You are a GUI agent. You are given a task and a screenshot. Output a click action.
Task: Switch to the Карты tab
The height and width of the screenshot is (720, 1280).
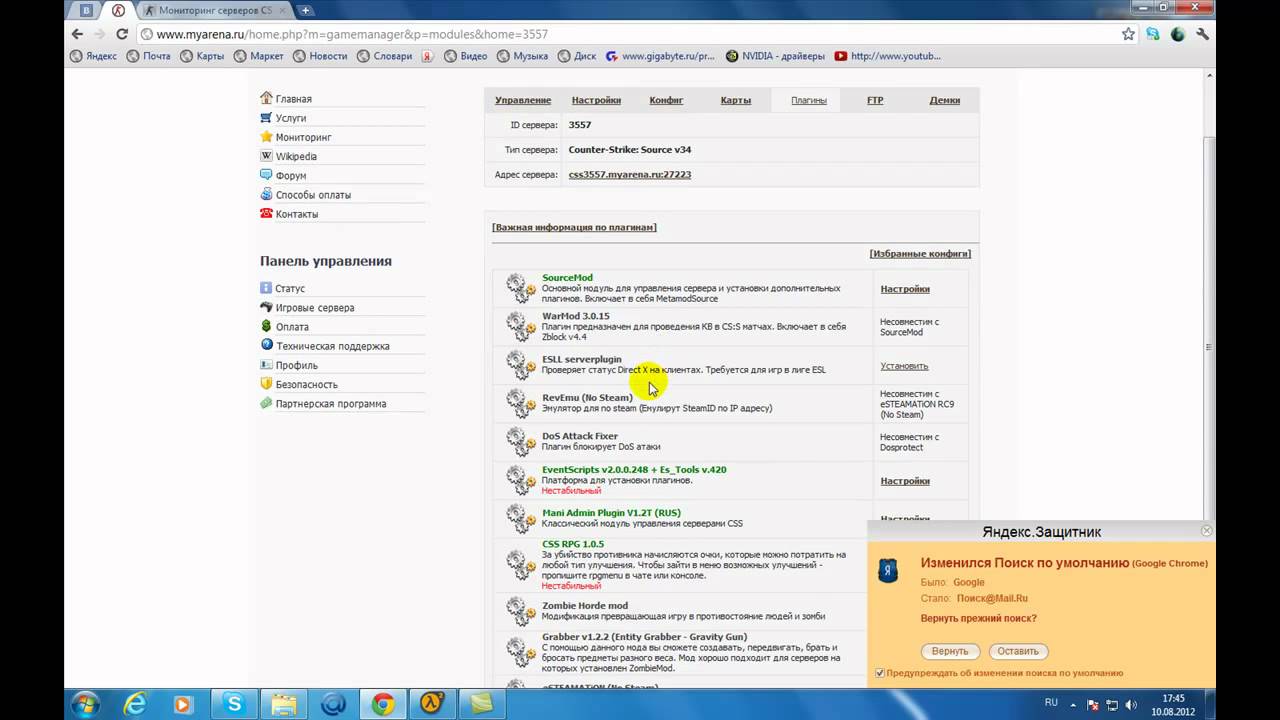coord(736,100)
